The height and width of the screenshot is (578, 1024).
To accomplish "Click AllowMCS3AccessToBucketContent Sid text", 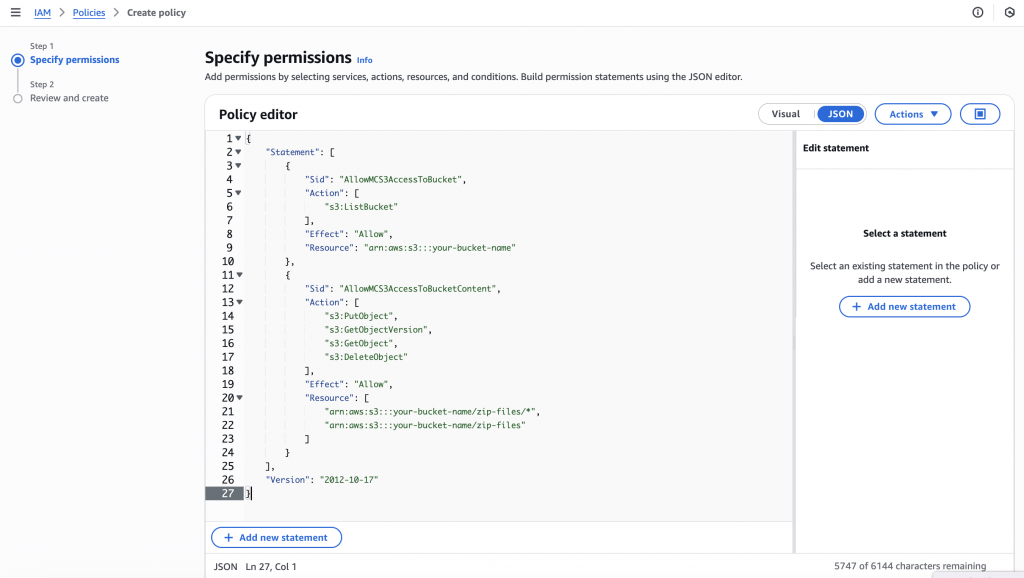I will tap(417, 289).
